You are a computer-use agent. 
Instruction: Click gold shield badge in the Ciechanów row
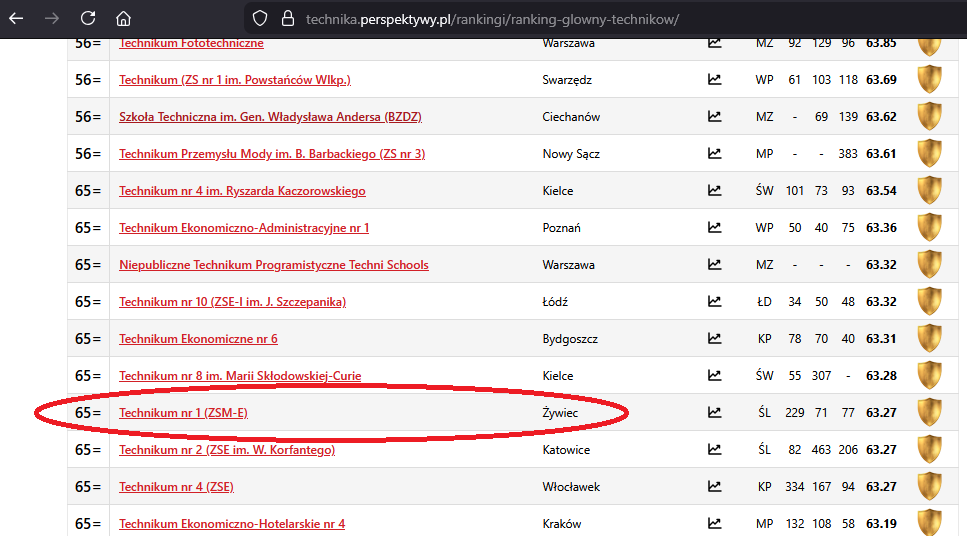(x=929, y=117)
